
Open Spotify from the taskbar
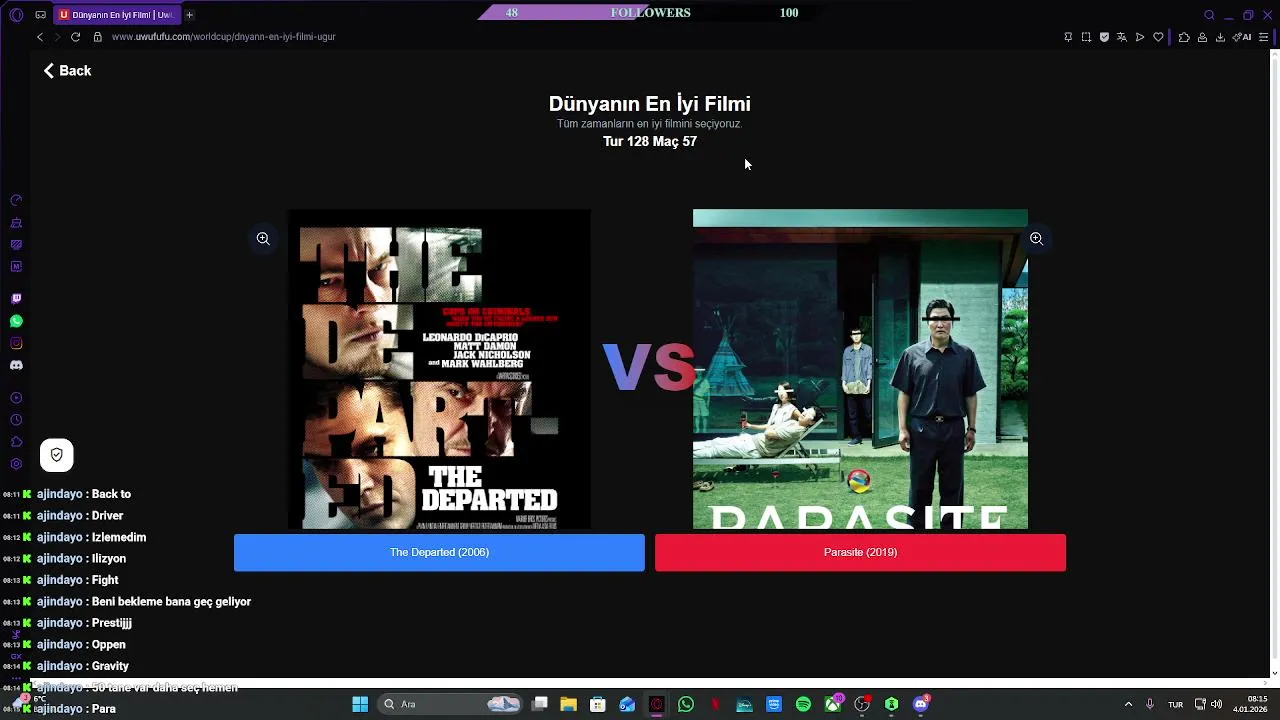(x=803, y=704)
